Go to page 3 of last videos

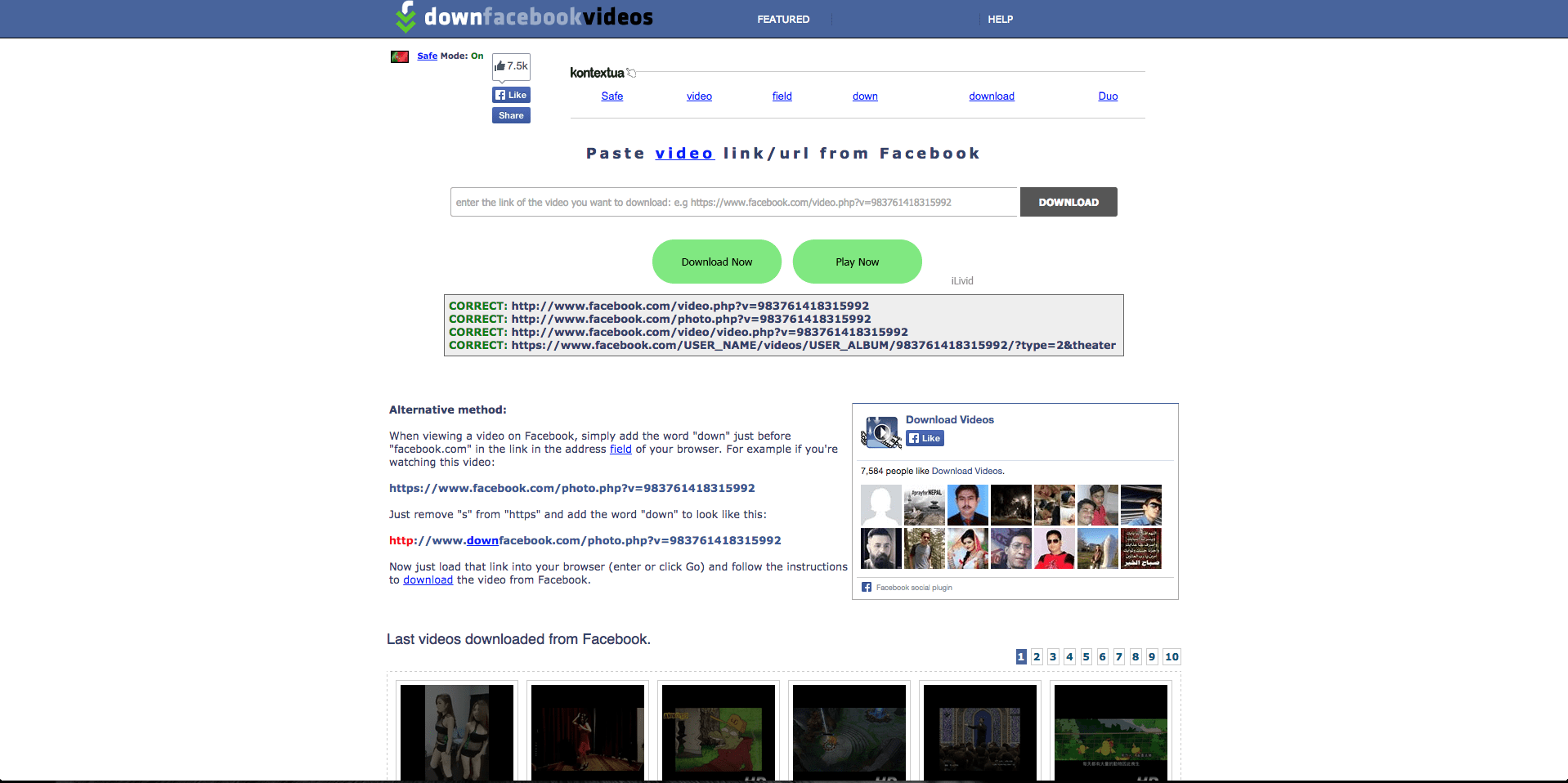[x=1053, y=656]
